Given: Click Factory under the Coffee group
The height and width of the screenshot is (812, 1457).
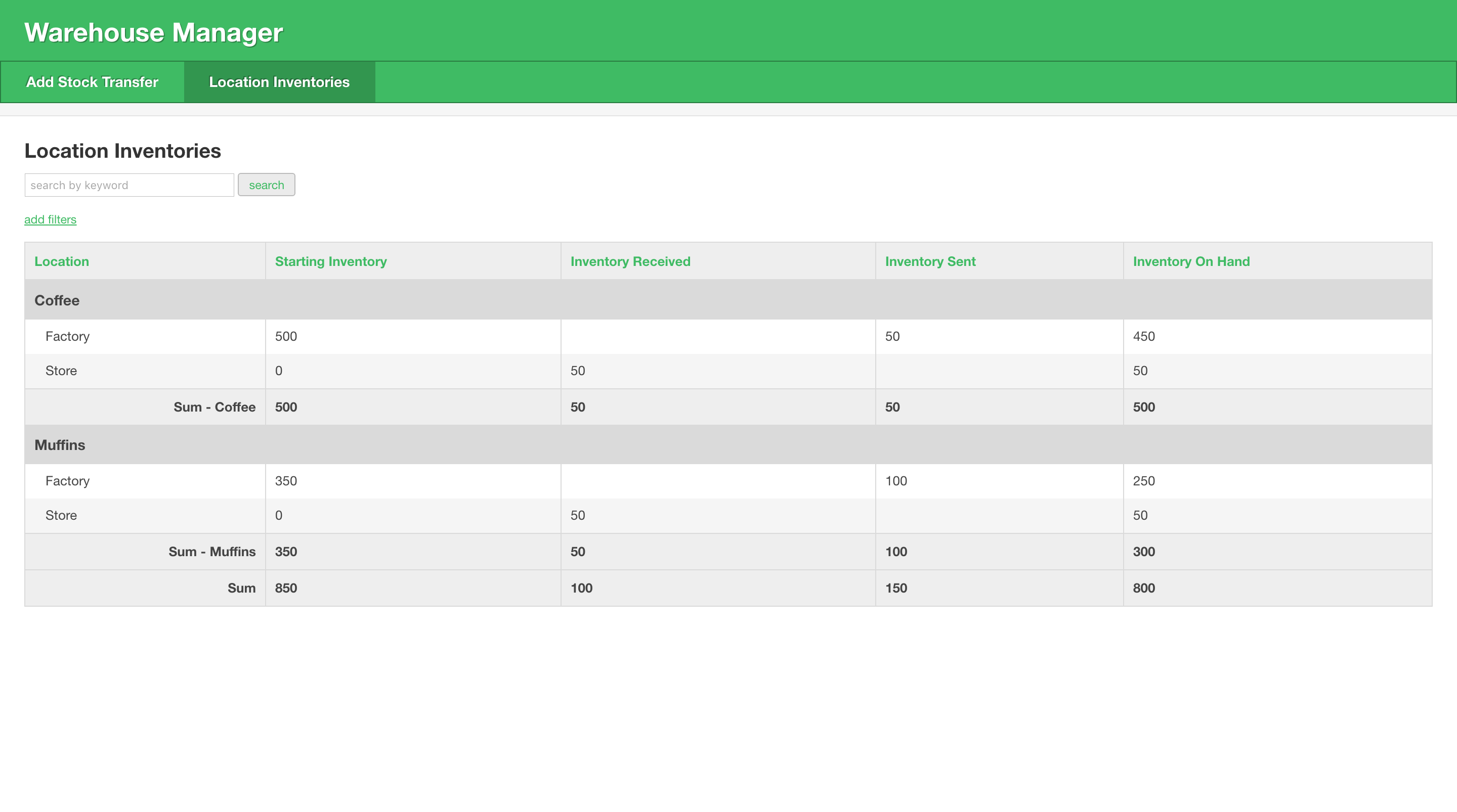Looking at the screenshot, I should [67, 336].
